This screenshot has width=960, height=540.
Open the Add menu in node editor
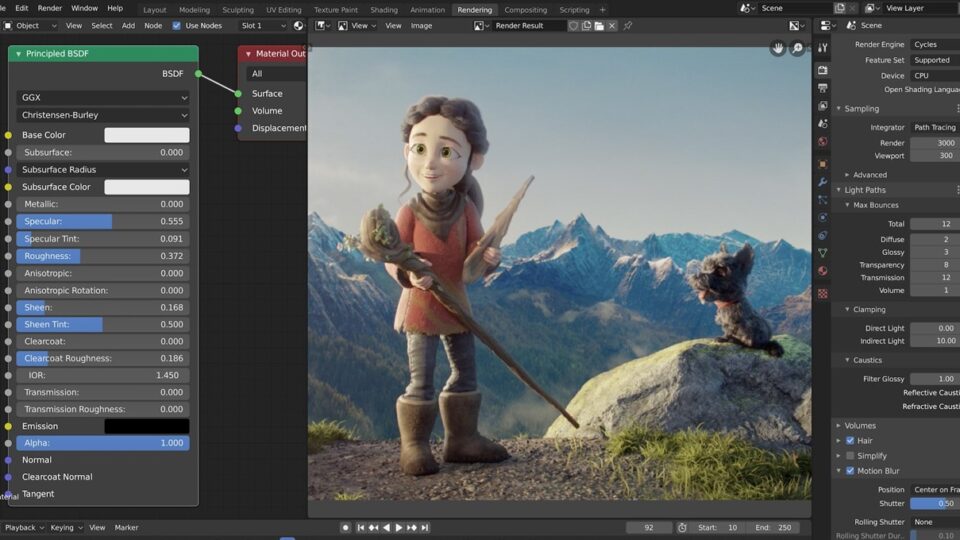[x=128, y=26]
